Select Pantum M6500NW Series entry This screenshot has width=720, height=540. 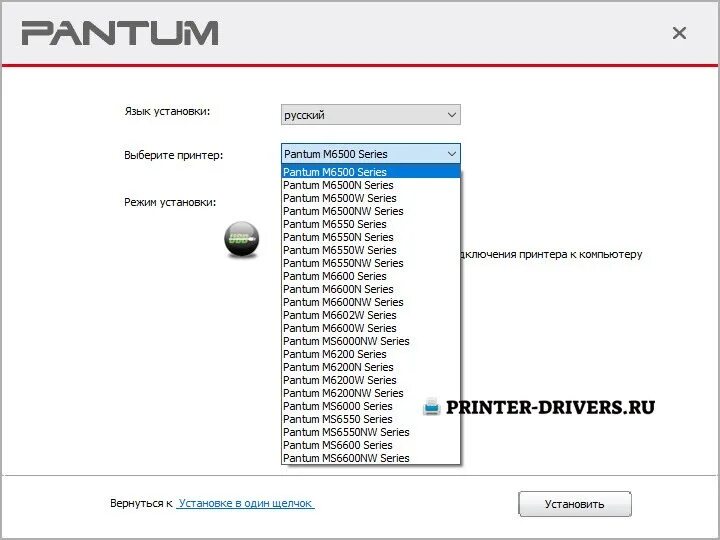(371, 211)
